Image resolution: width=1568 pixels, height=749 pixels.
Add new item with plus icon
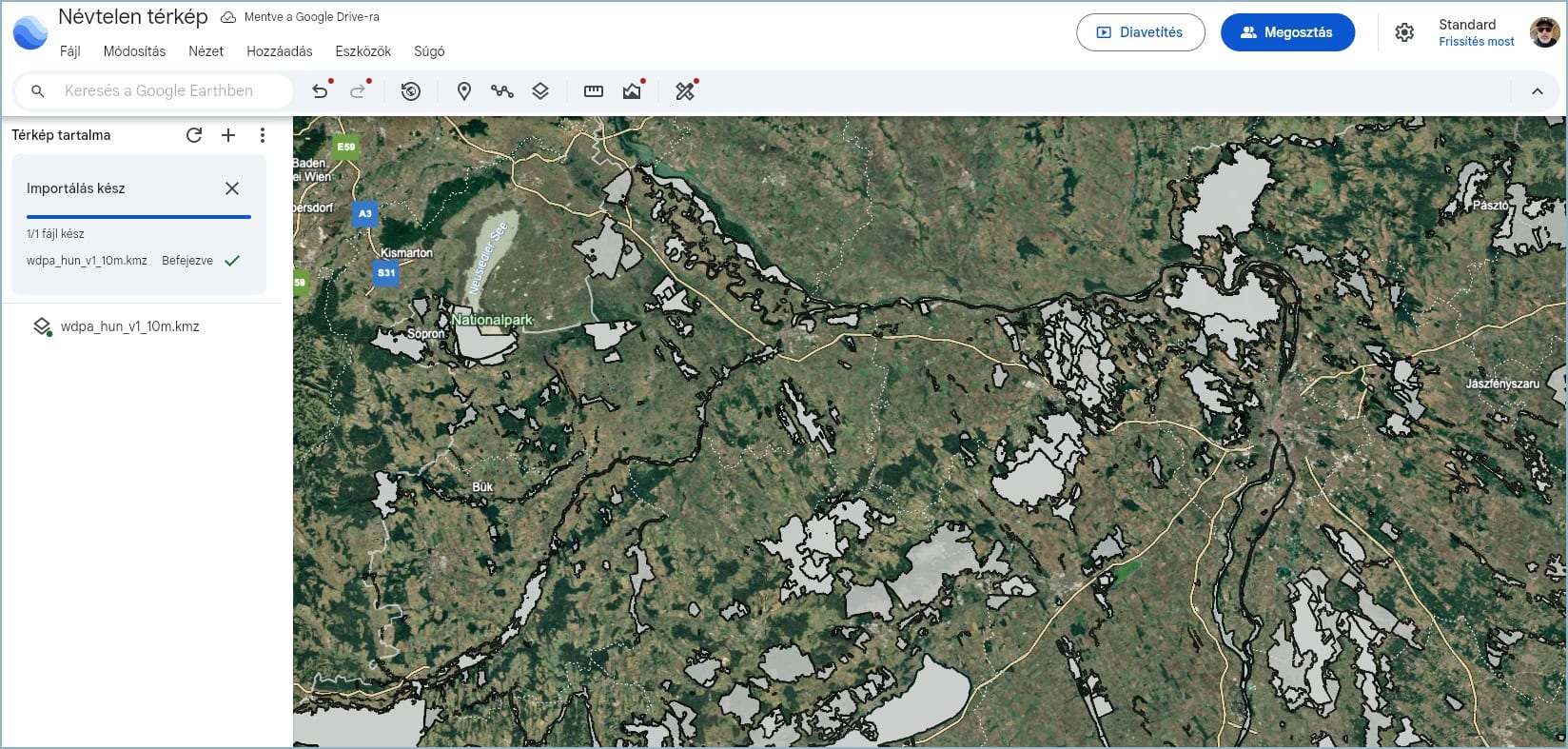pyautogui.click(x=228, y=135)
